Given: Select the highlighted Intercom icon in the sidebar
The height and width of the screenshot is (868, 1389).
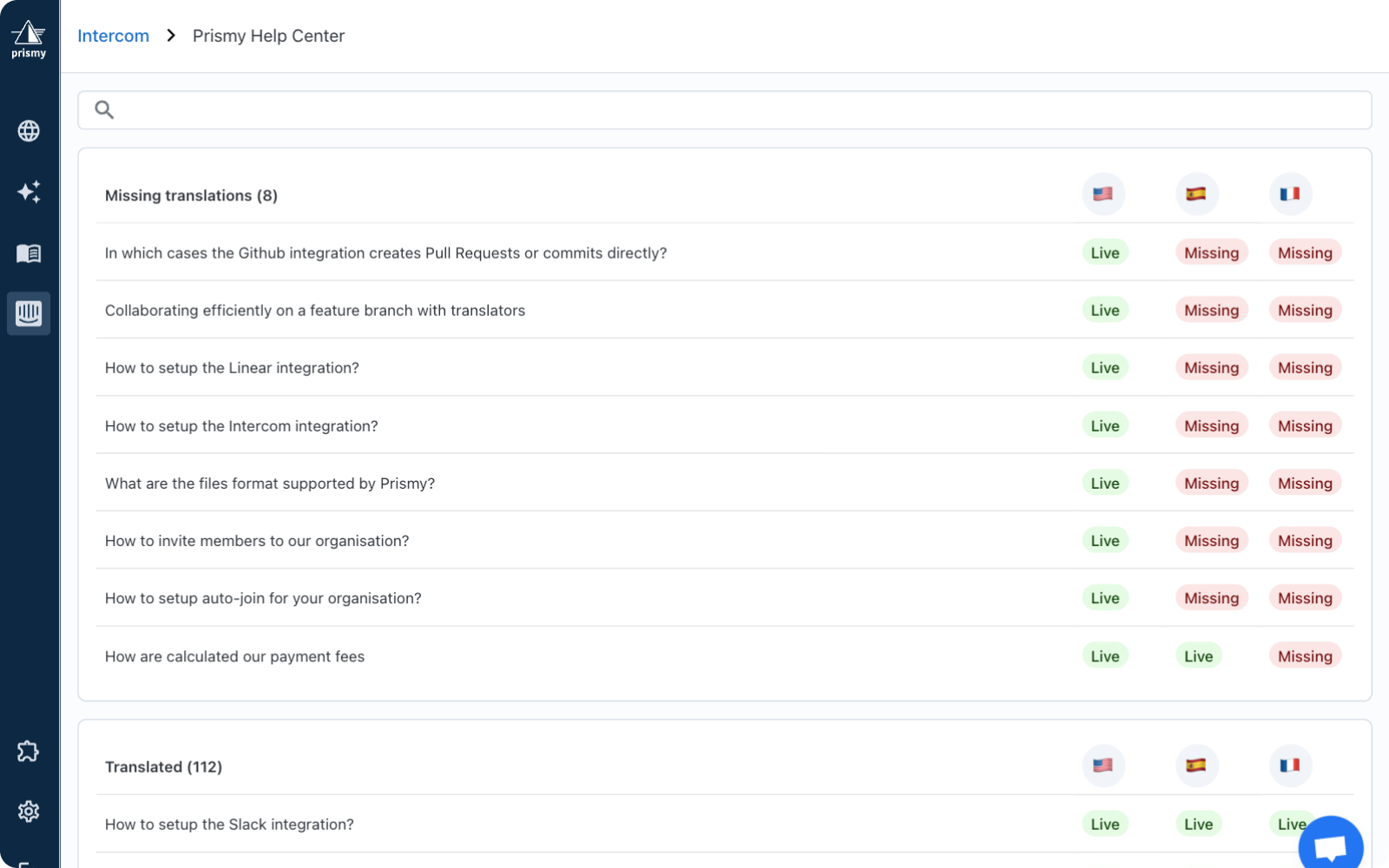Looking at the screenshot, I should (29, 313).
